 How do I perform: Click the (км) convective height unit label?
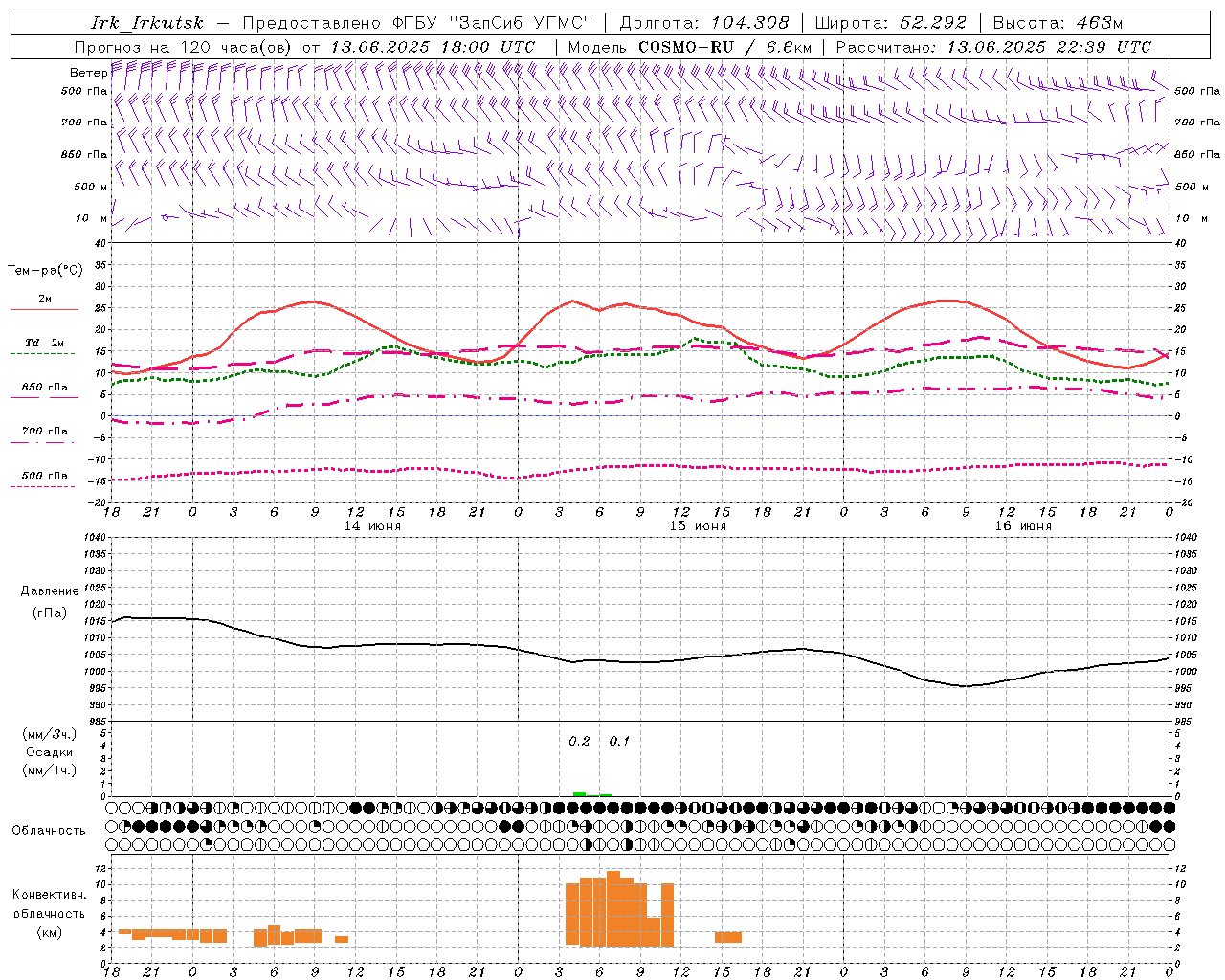click(50, 932)
